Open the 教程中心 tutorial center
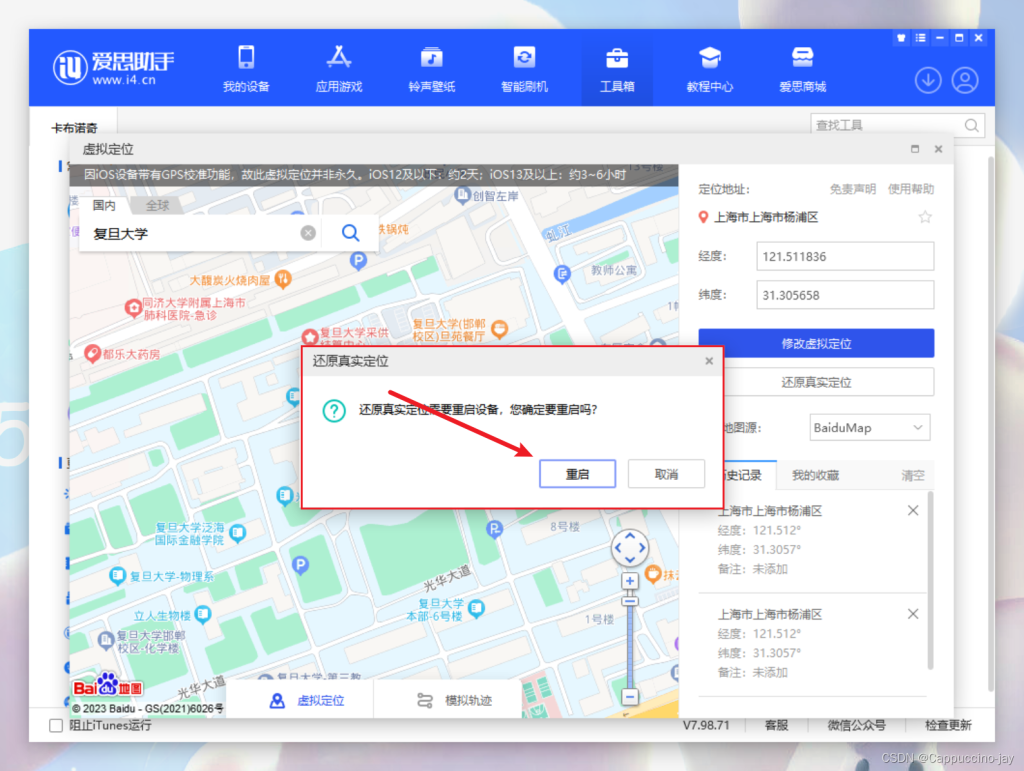 pyautogui.click(x=709, y=69)
